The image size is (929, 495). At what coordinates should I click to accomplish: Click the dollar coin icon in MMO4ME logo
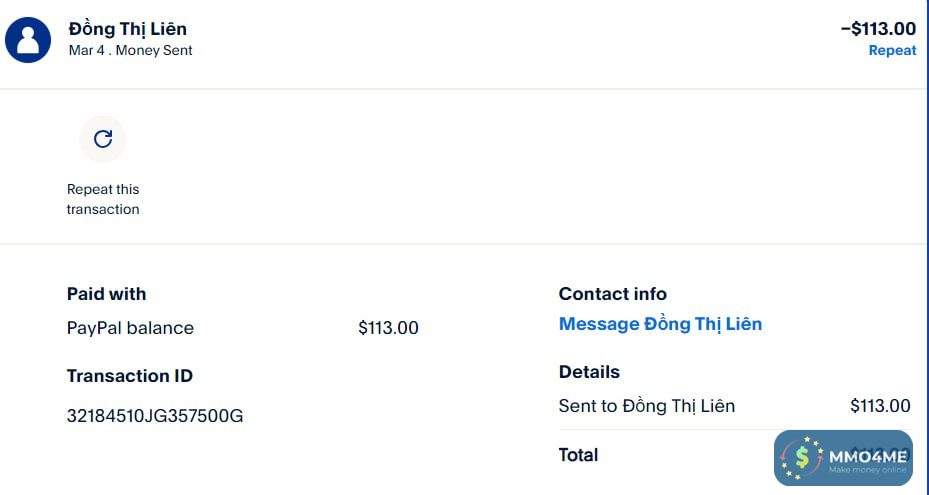(x=802, y=458)
